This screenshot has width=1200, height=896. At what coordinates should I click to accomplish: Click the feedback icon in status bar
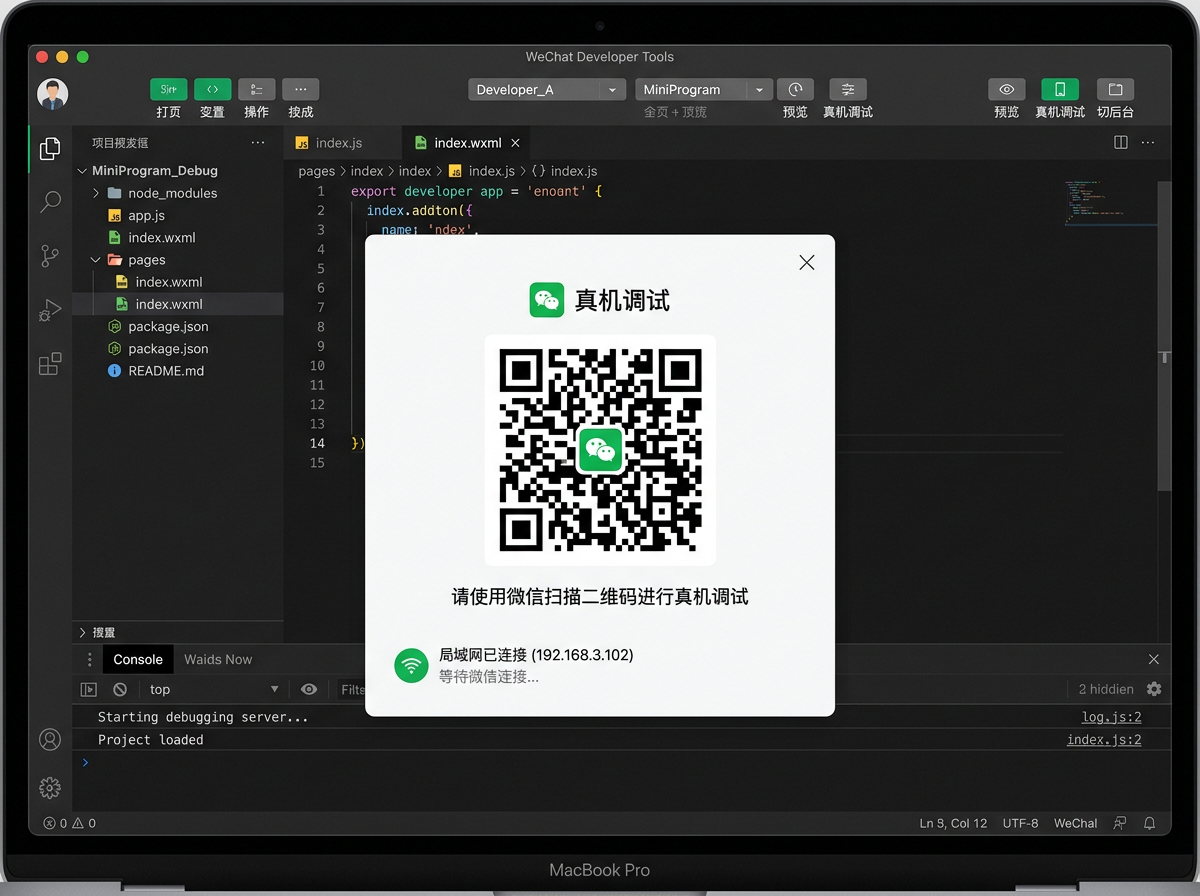[1120, 824]
